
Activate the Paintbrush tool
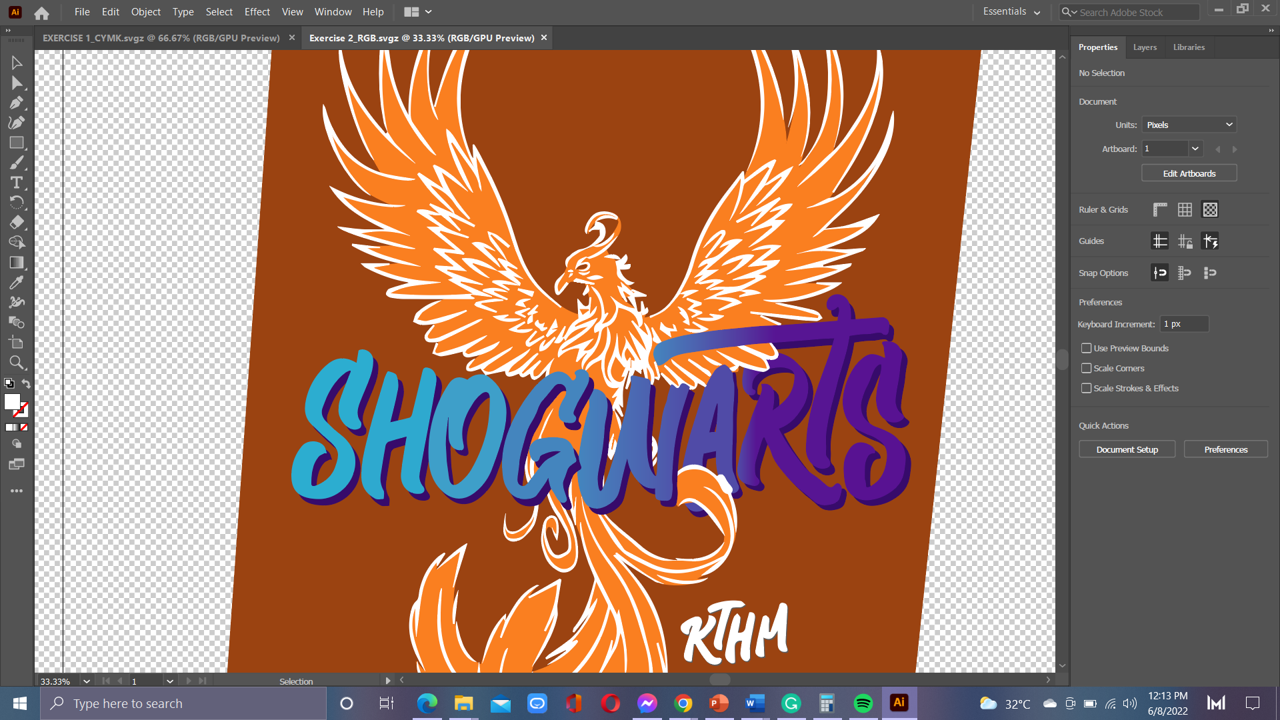(17, 163)
